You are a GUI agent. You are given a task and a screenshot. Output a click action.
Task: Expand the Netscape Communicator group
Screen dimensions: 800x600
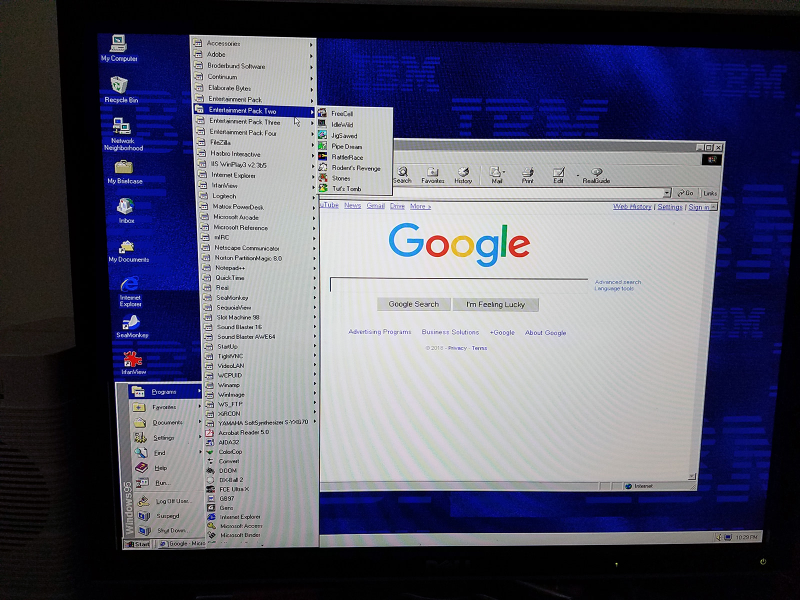258,248
